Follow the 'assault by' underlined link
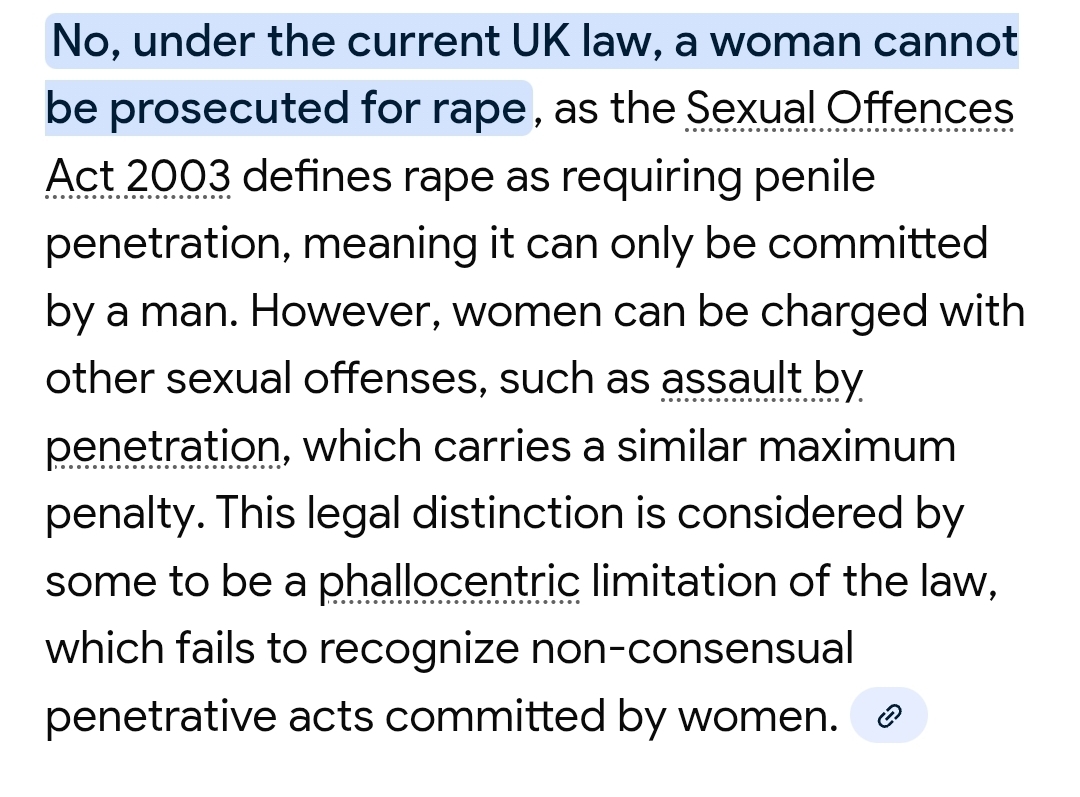The height and width of the screenshot is (797, 1080). tap(762, 379)
